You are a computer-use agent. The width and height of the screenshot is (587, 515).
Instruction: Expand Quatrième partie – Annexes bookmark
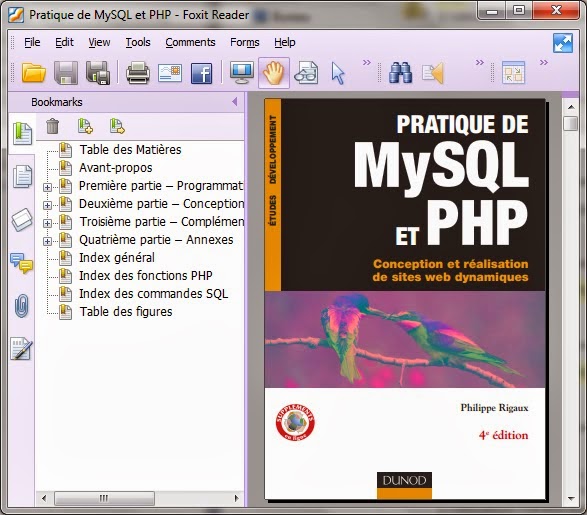[48, 241]
